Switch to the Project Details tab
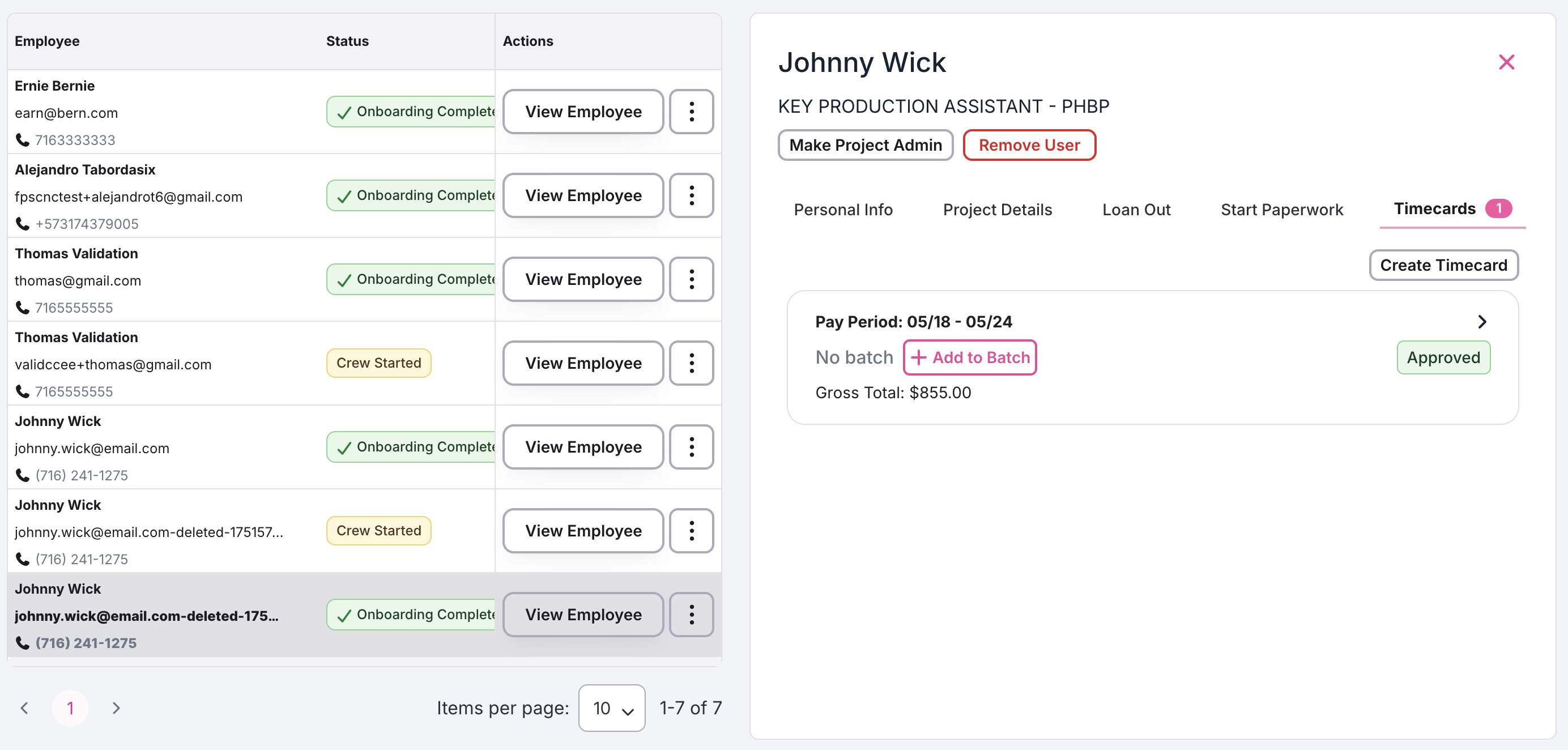The width and height of the screenshot is (1568, 750). click(997, 210)
